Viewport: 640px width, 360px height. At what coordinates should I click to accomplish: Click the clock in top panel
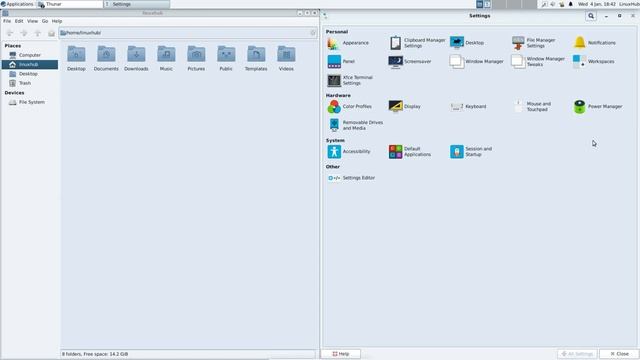[596, 4]
